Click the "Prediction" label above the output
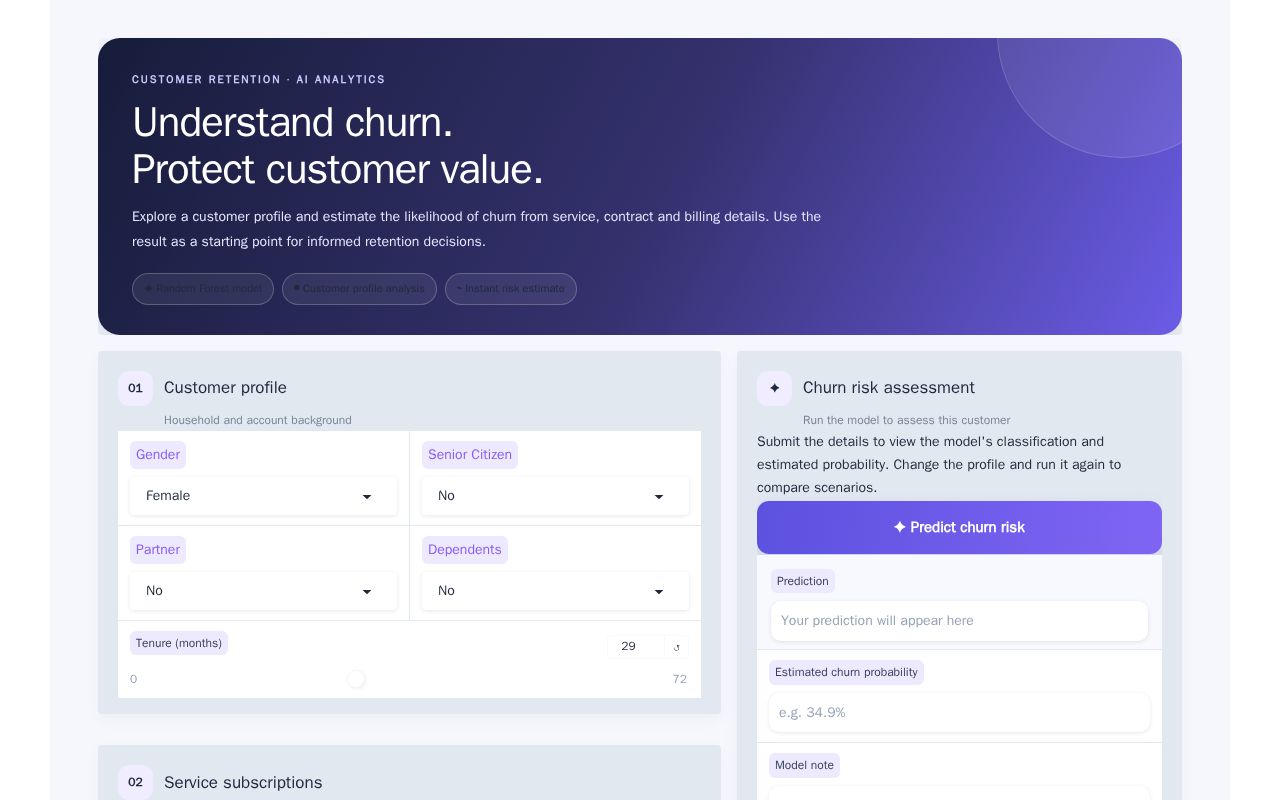The image size is (1280, 800). point(803,581)
